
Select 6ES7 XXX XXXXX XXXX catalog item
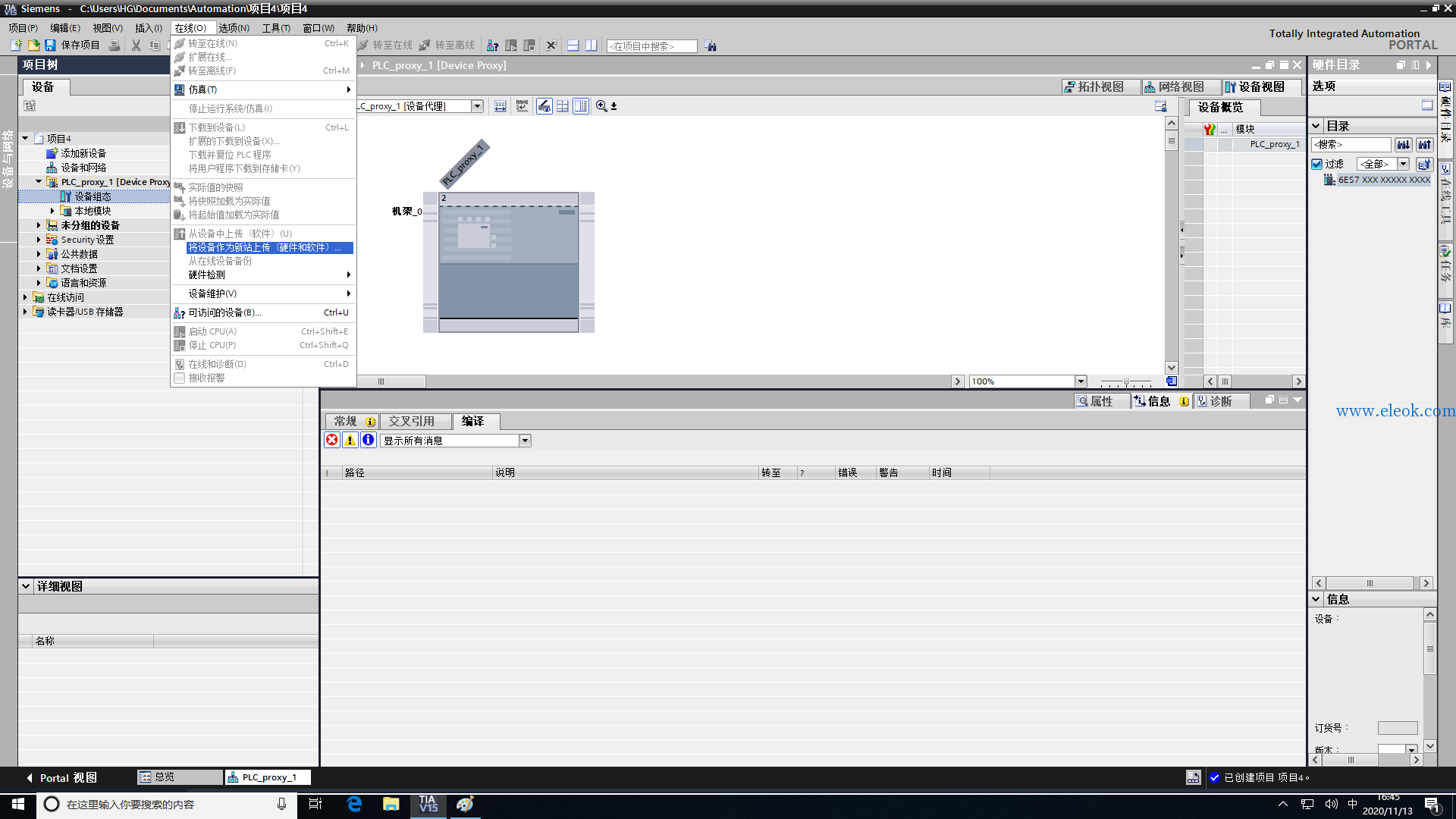pos(1384,180)
